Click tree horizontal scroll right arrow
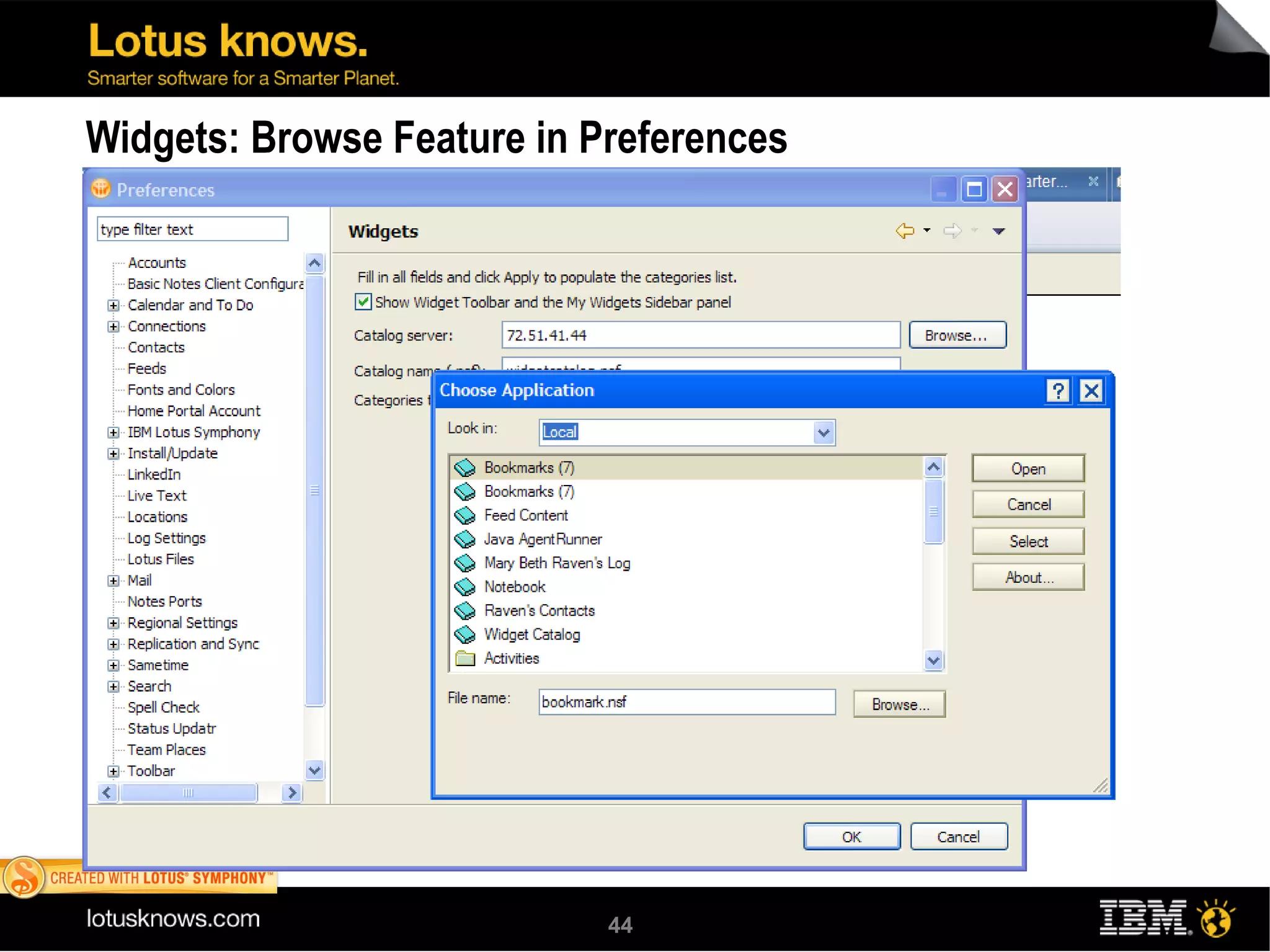The image size is (1270, 952). [291, 793]
